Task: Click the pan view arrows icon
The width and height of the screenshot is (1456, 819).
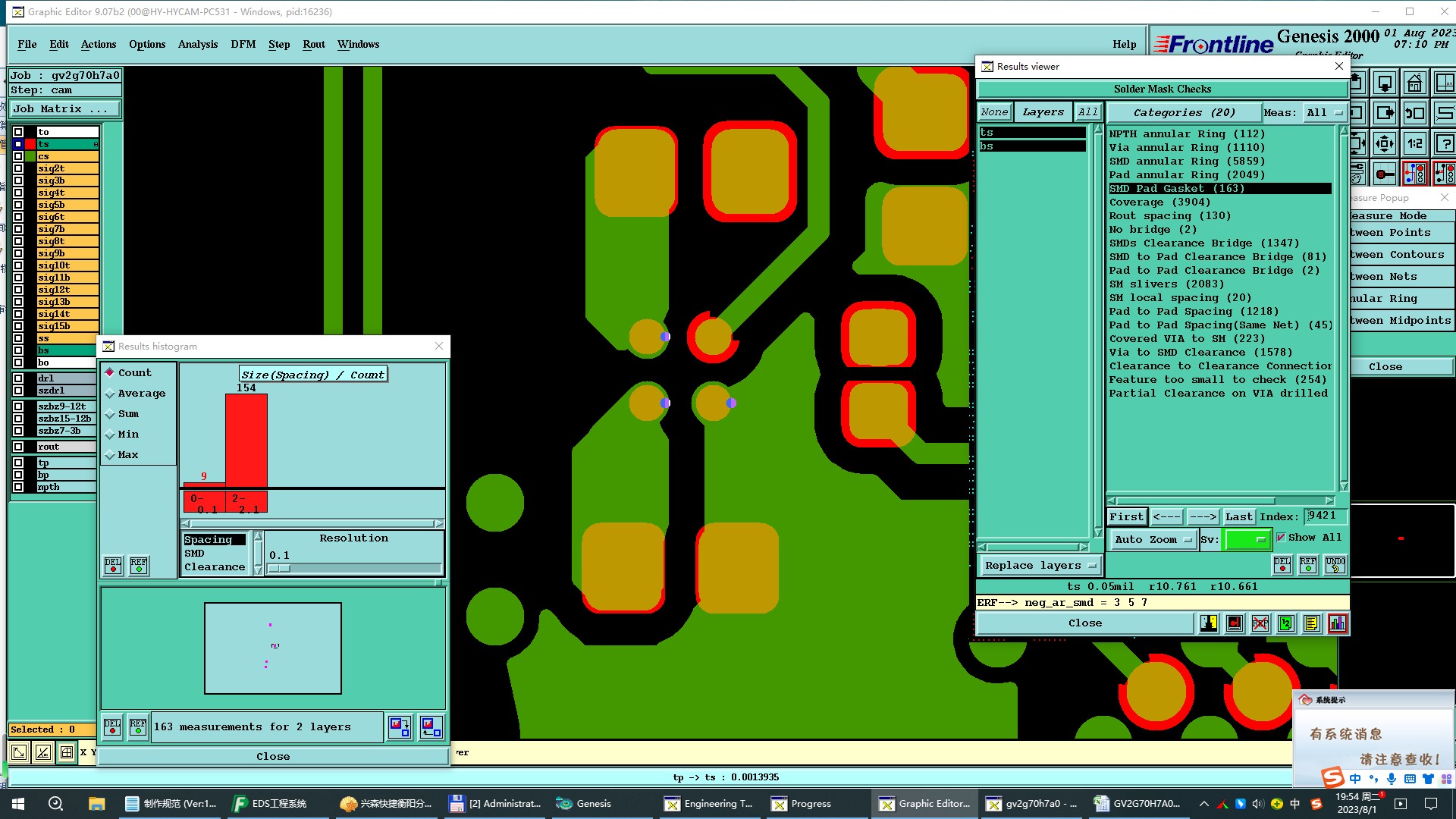Action: (1385, 143)
